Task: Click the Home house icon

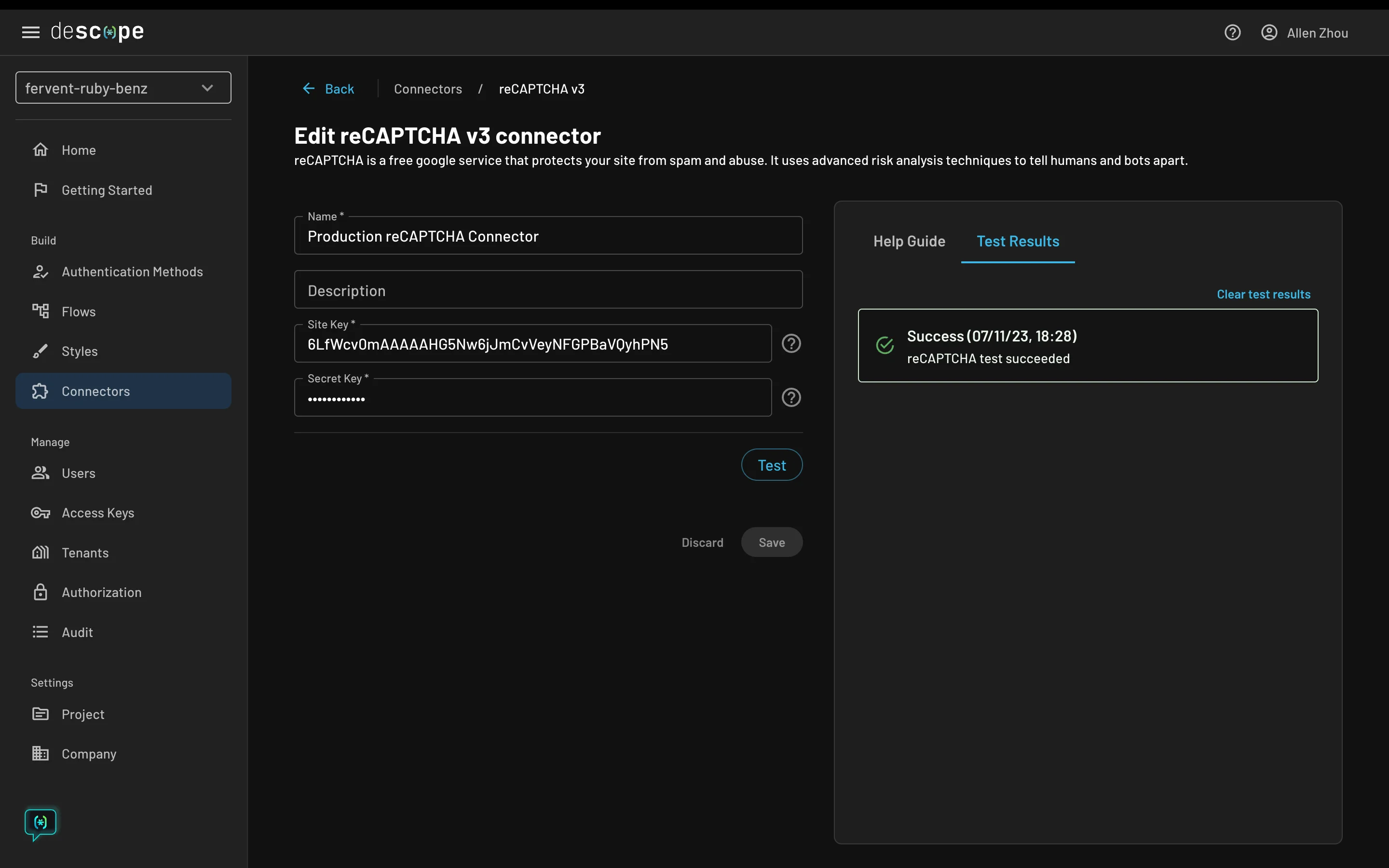Action: (40, 150)
